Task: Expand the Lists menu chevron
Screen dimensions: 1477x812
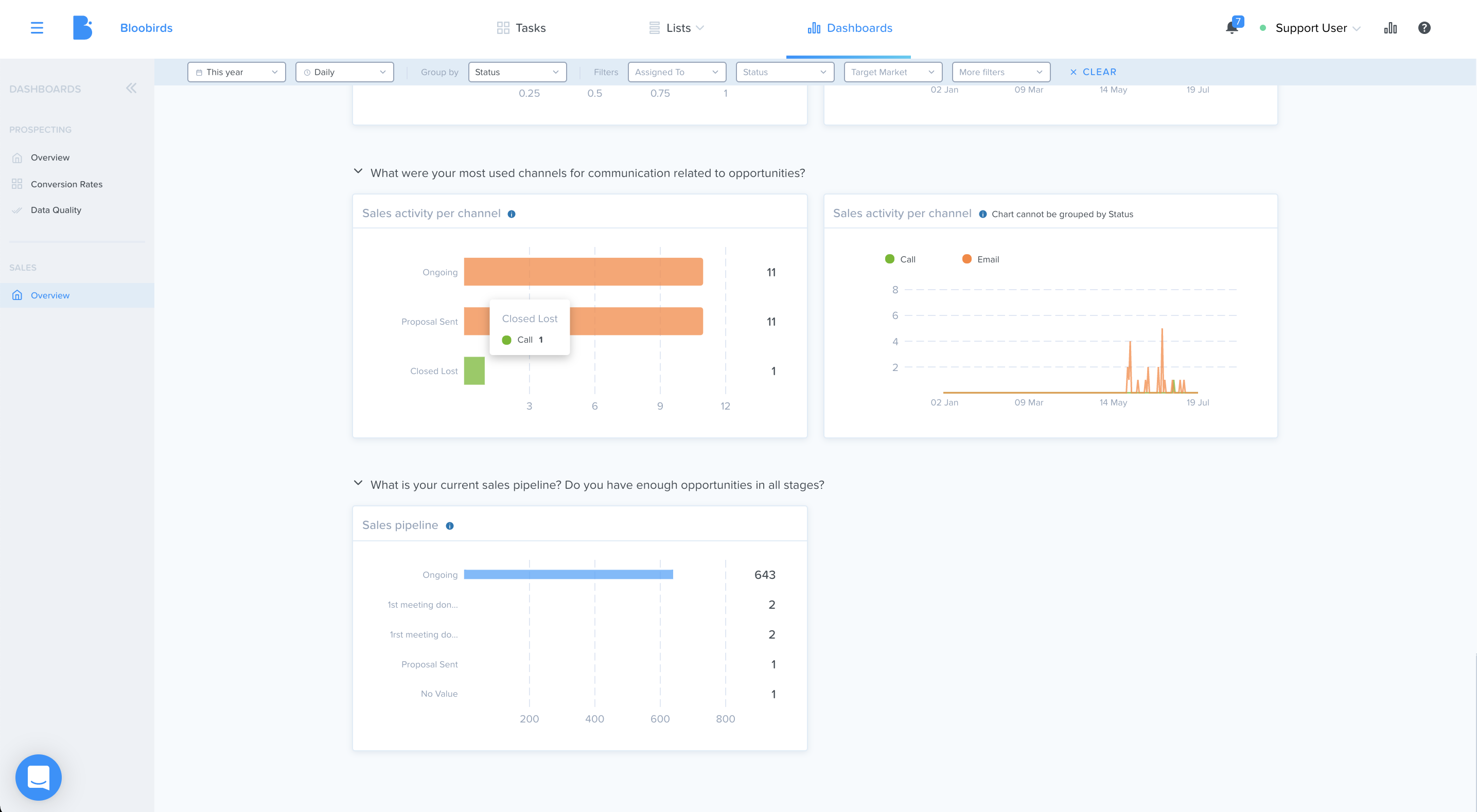Action: (x=699, y=28)
